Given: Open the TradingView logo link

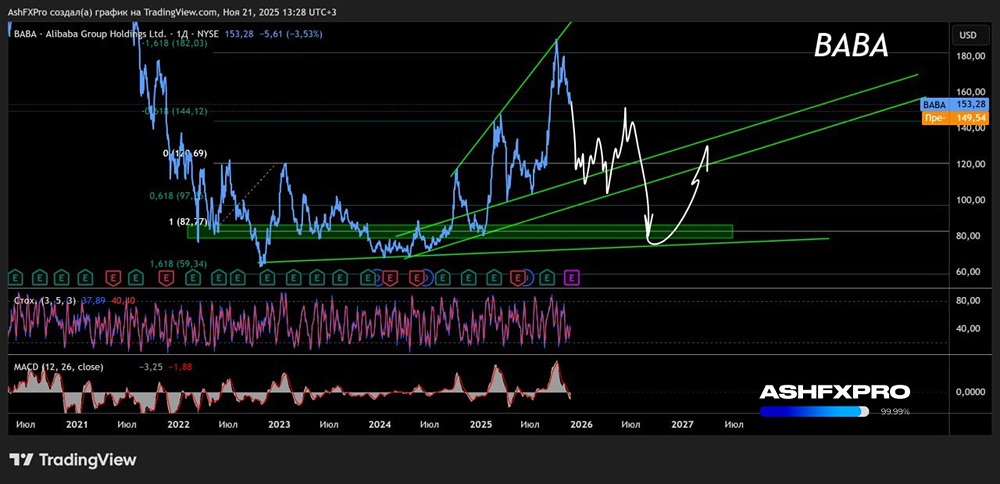Looking at the screenshot, I should pyautogui.click(x=73, y=460).
